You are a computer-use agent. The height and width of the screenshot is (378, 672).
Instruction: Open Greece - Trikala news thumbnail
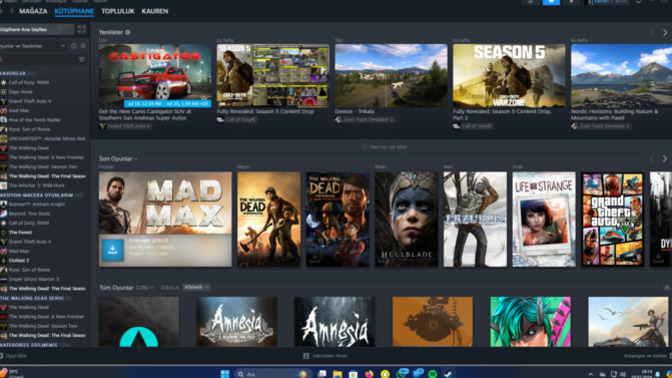pyautogui.click(x=391, y=75)
